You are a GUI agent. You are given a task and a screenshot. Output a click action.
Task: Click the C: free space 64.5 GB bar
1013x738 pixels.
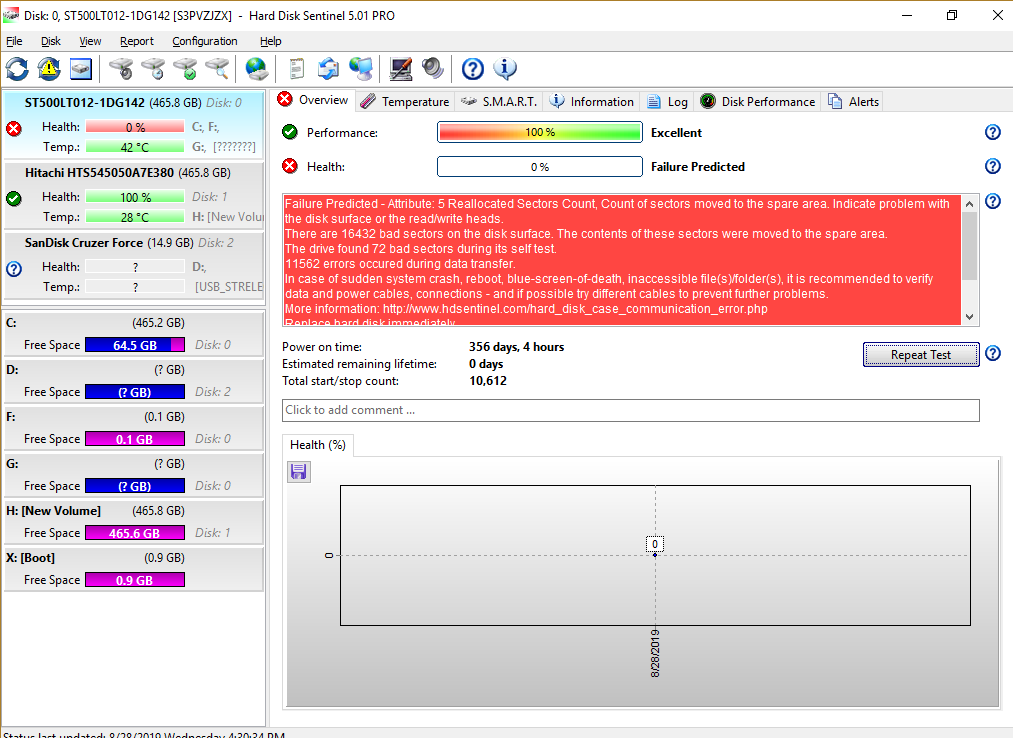(135, 345)
